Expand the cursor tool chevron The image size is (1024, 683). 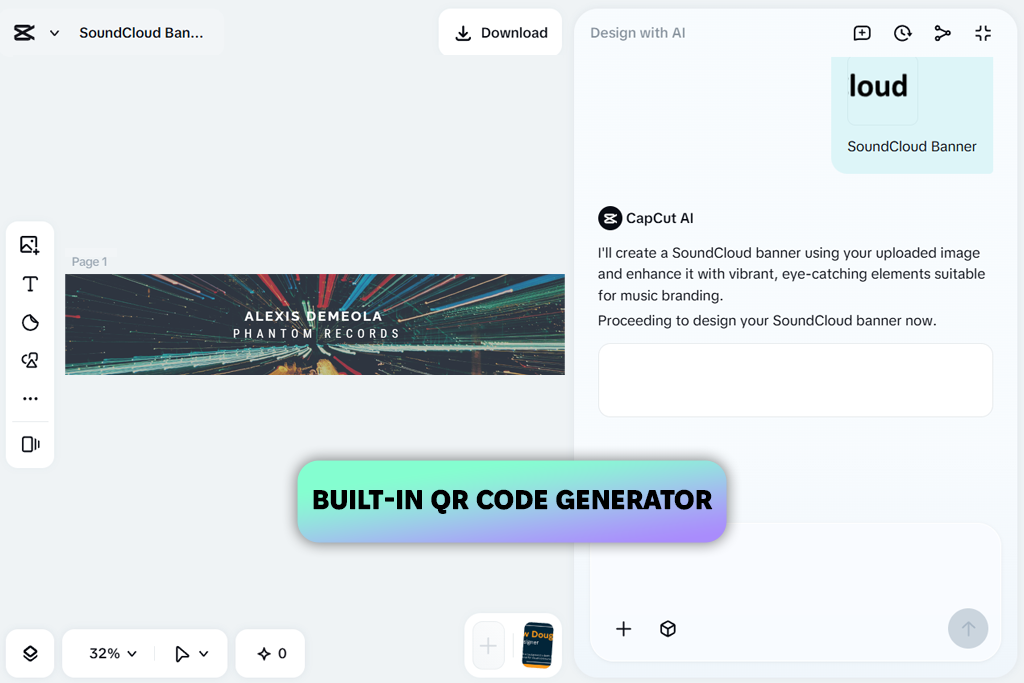[x=204, y=654]
